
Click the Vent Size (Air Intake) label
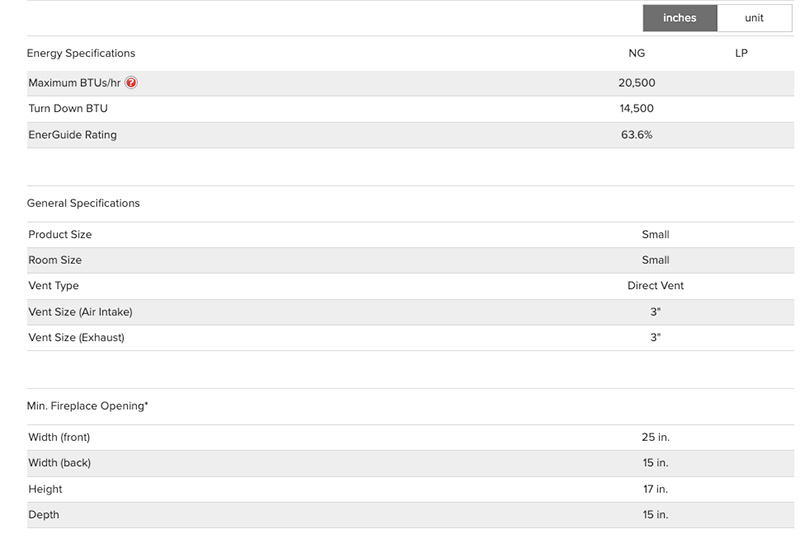(x=80, y=312)
